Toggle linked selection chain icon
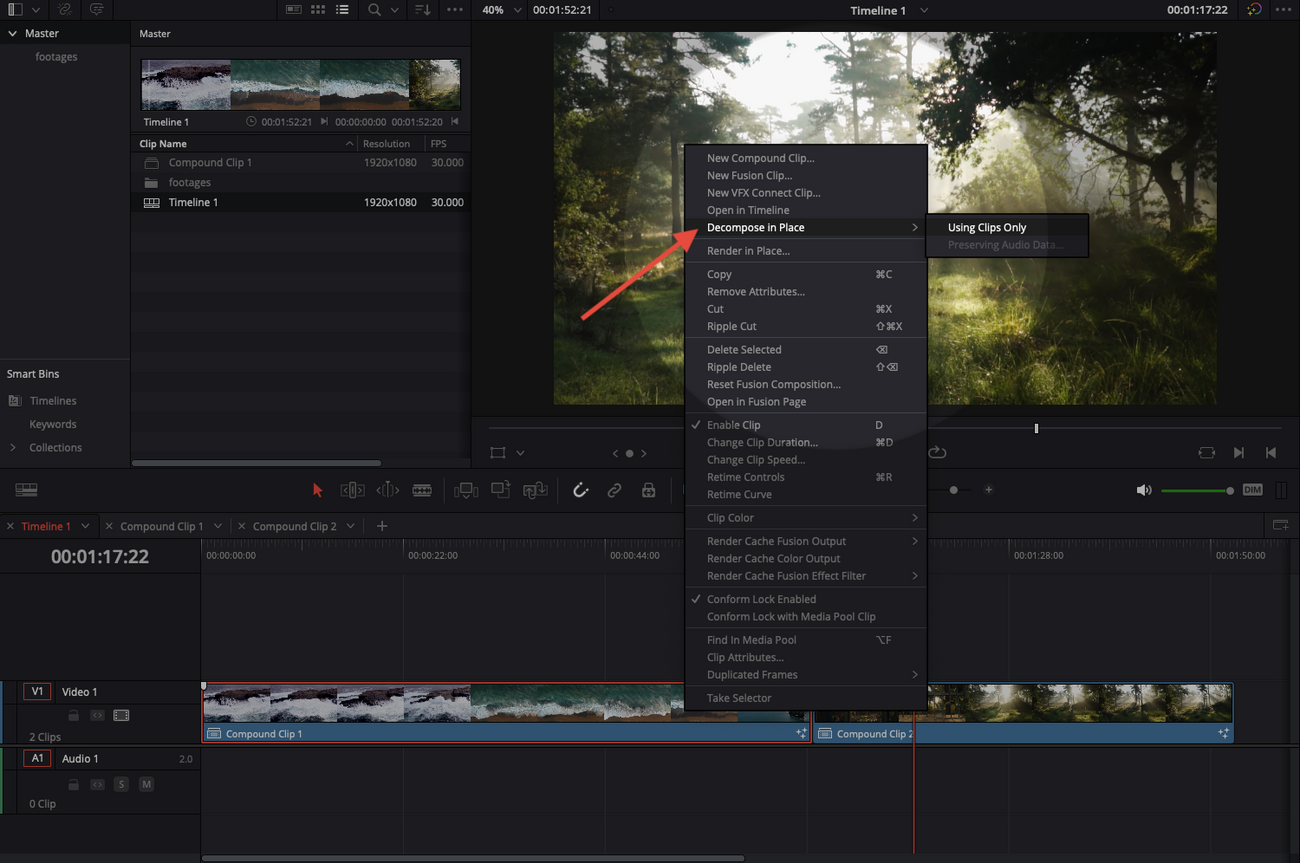Viewport: 1300px width, 863px height. (614, 490)
